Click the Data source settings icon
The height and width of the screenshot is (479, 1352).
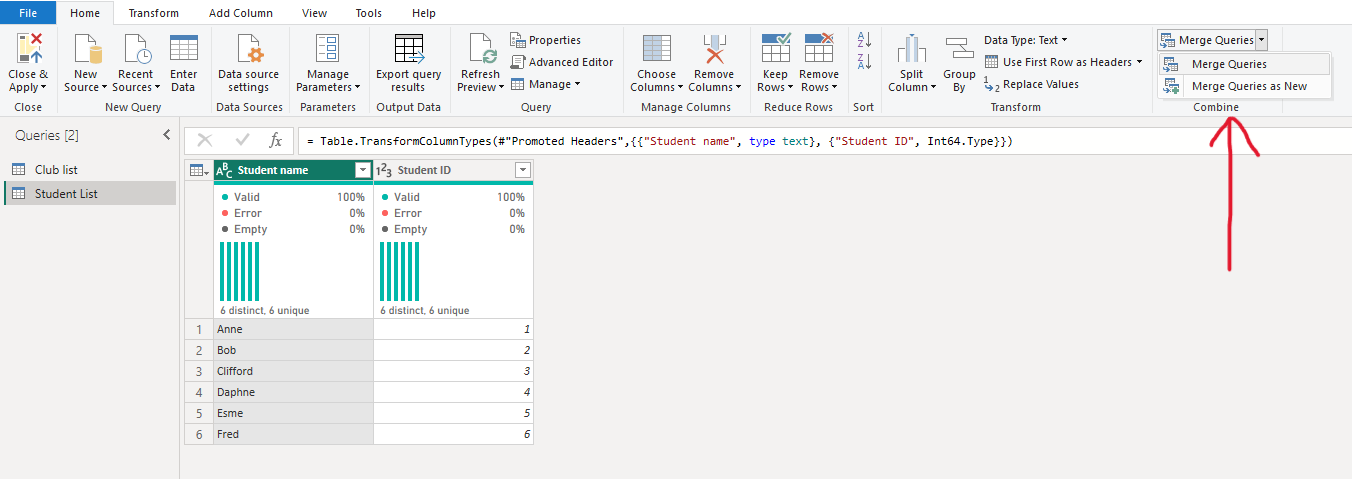click(248, 50)
